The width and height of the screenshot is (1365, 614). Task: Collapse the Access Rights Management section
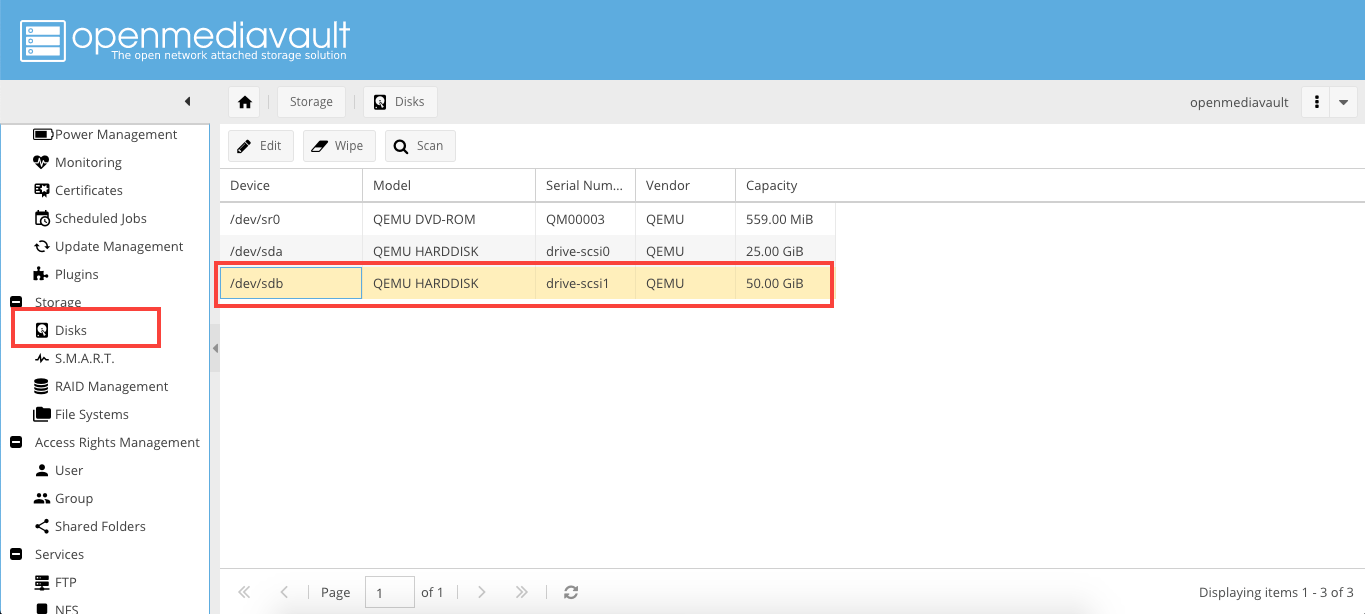(x=16, y=442)
